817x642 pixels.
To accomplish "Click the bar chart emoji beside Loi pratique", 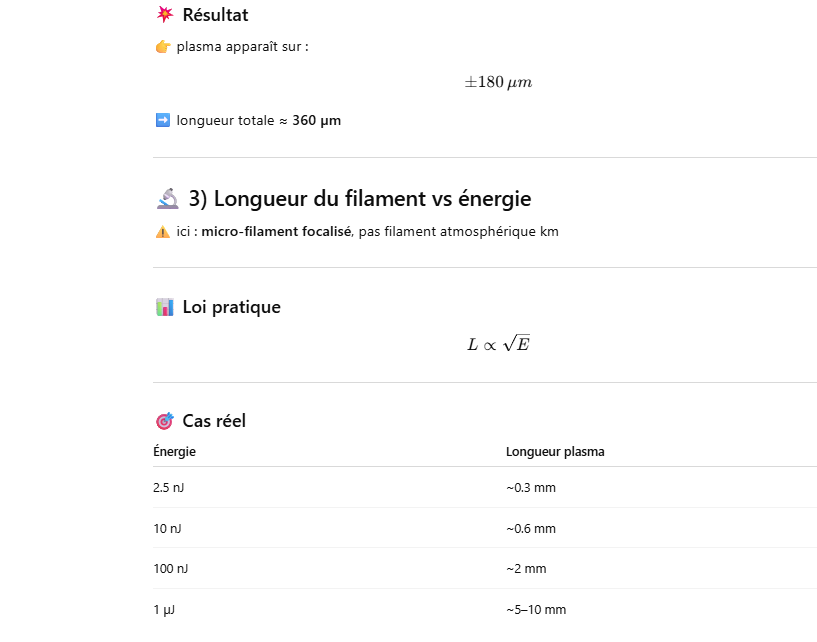I will tap(165, 307).
